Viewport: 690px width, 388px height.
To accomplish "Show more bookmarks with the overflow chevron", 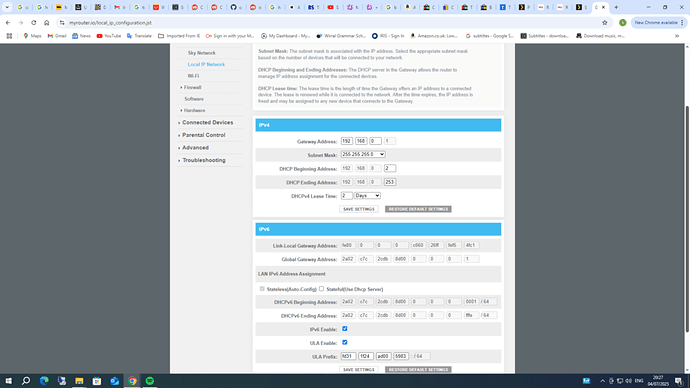I will point(677,36).
